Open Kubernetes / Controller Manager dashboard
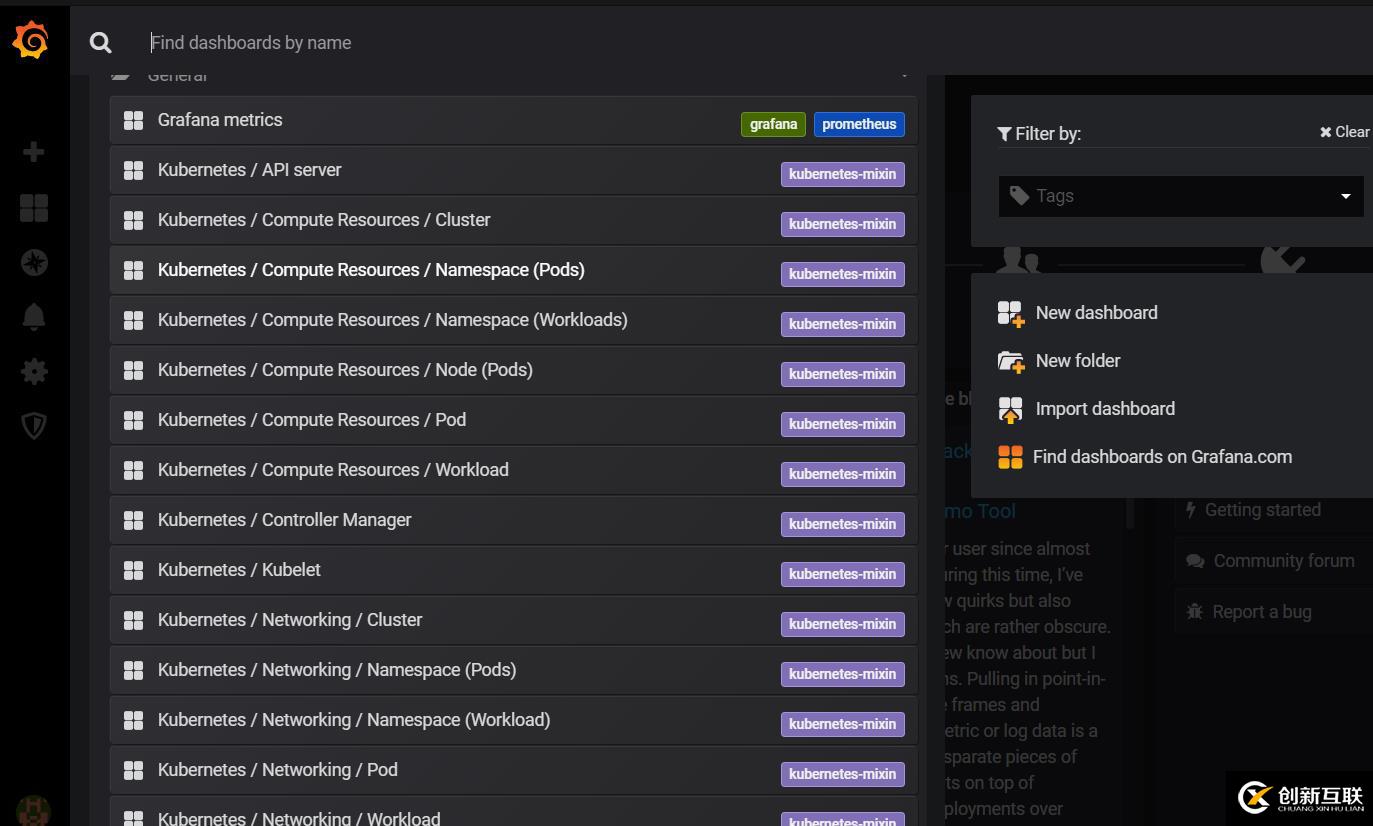The width and height of the screenshot is (1373, 826). (513, 520)
